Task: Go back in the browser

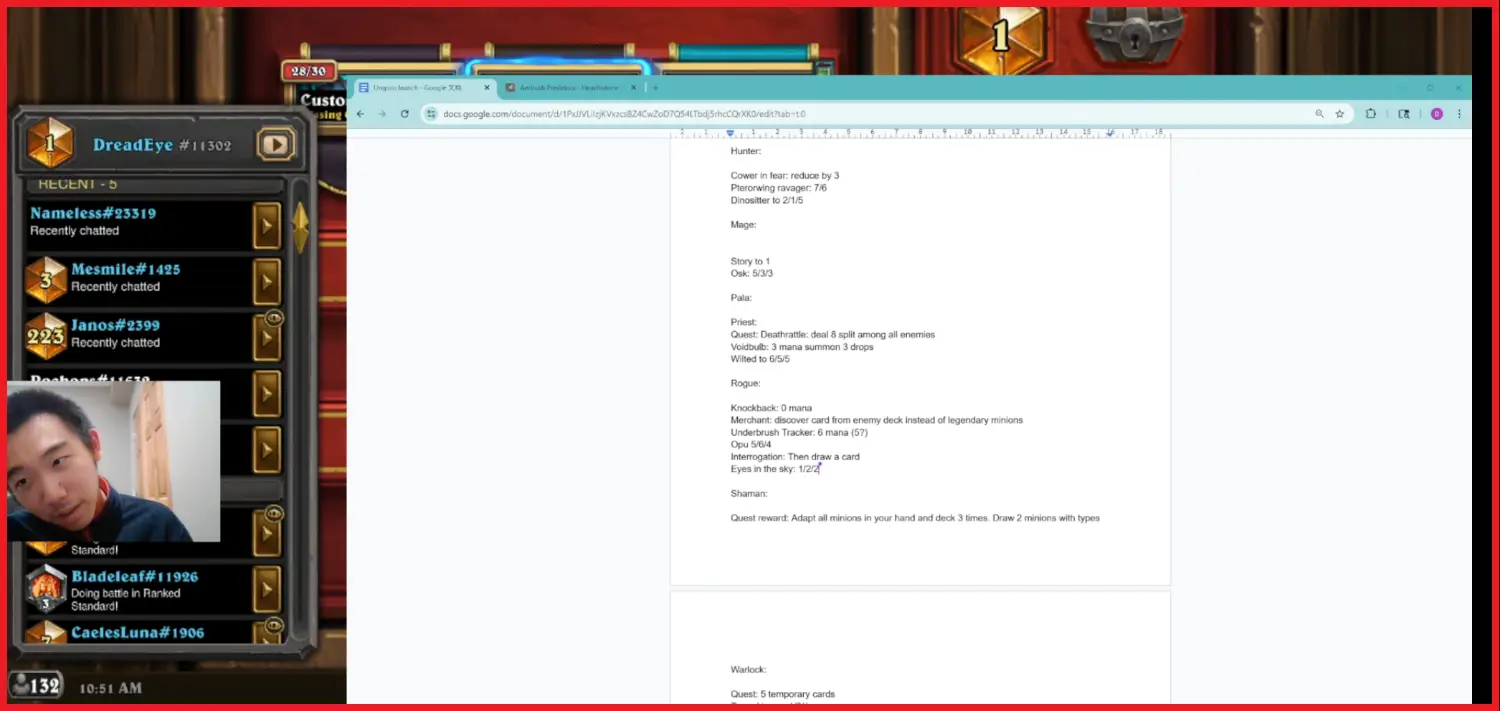Action: (360, 114)
